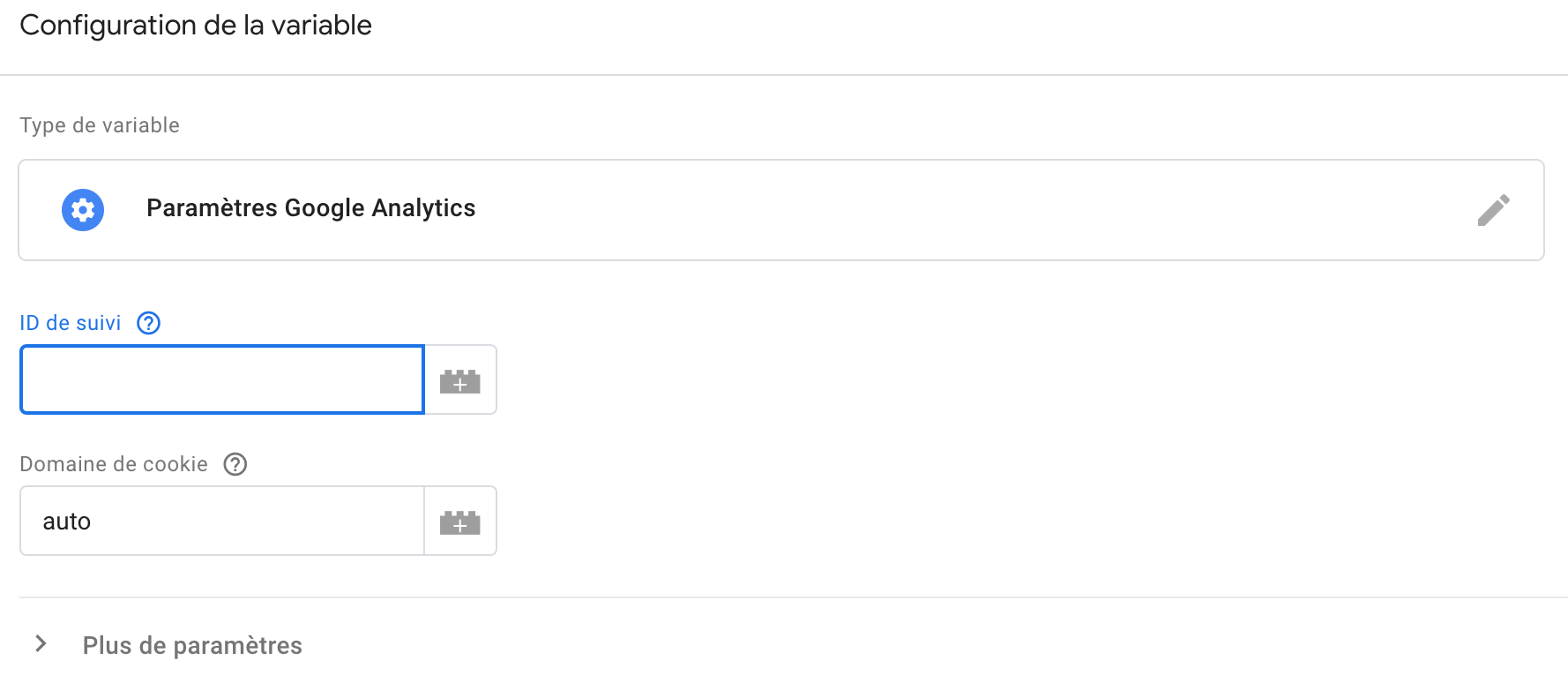Click the blue gear icon for Paramètres Google Analytics
The height and width of the screenshot is (683, 1568).
pyautogui.click(x=83, y=210)
